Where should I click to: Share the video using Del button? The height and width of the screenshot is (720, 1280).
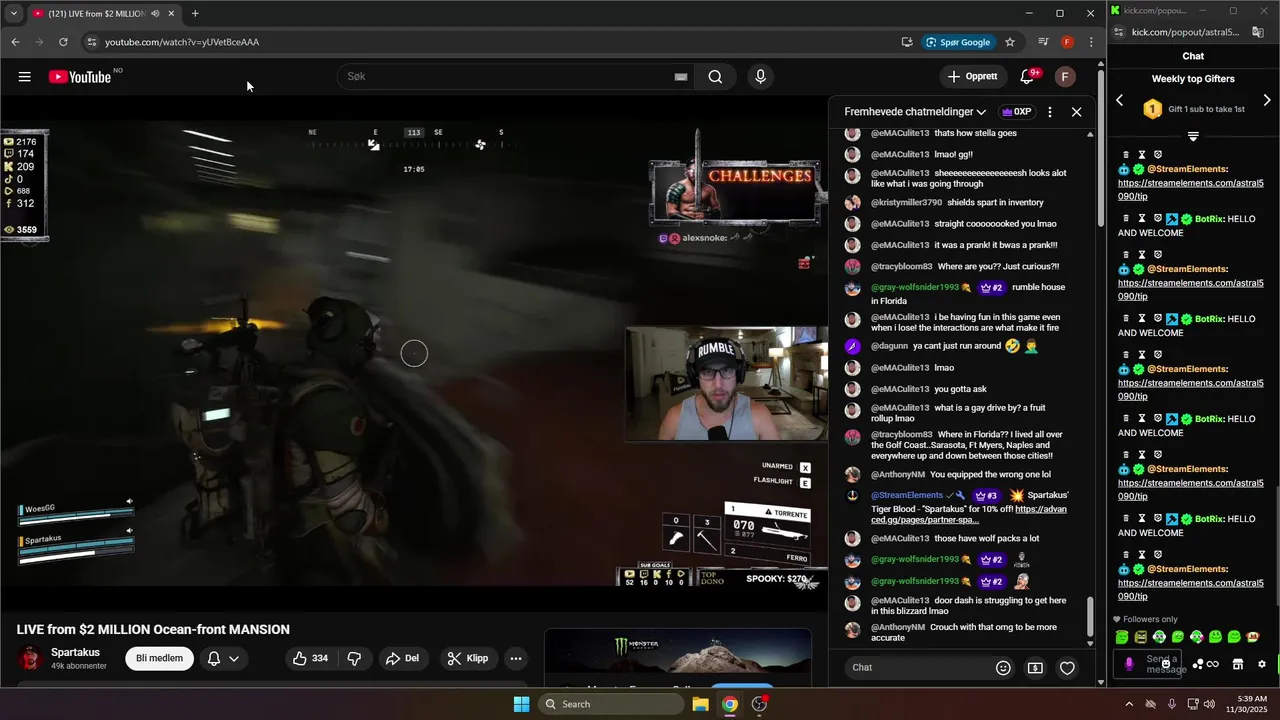(x=402, y=658)
